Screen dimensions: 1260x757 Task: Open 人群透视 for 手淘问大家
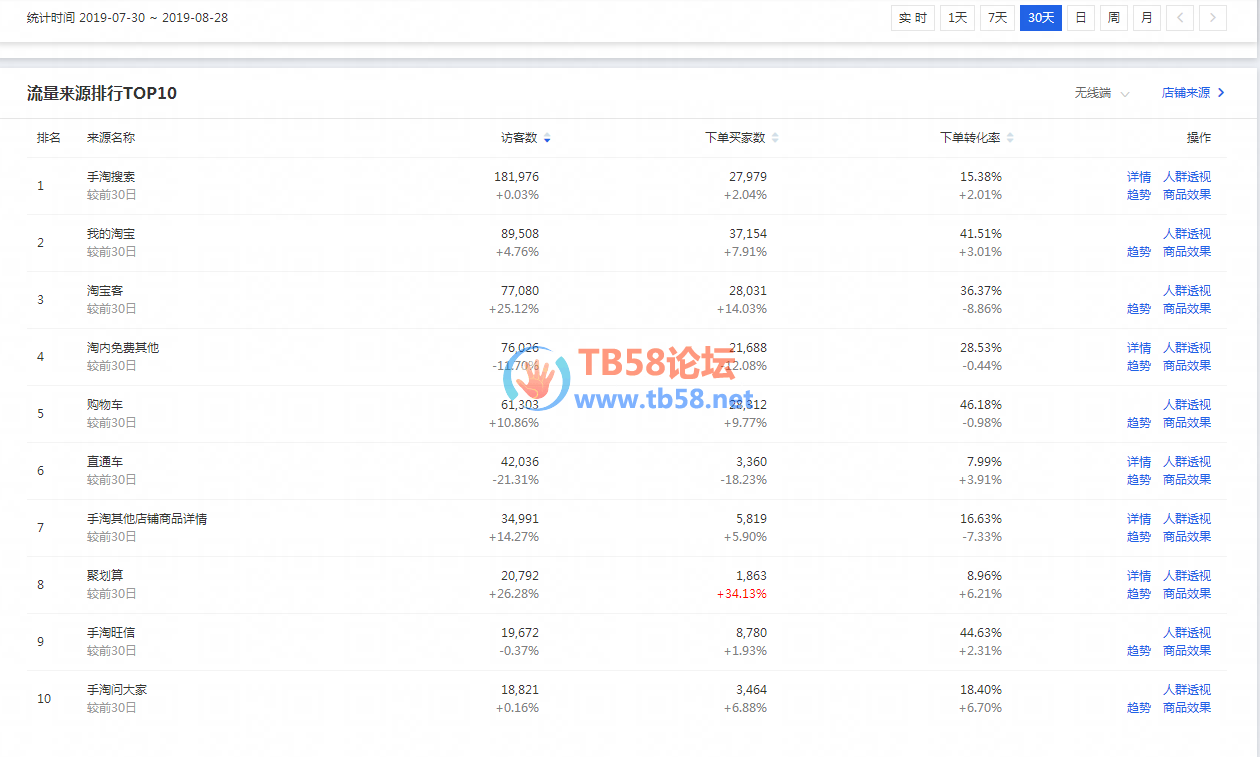tap(1187, 690)
